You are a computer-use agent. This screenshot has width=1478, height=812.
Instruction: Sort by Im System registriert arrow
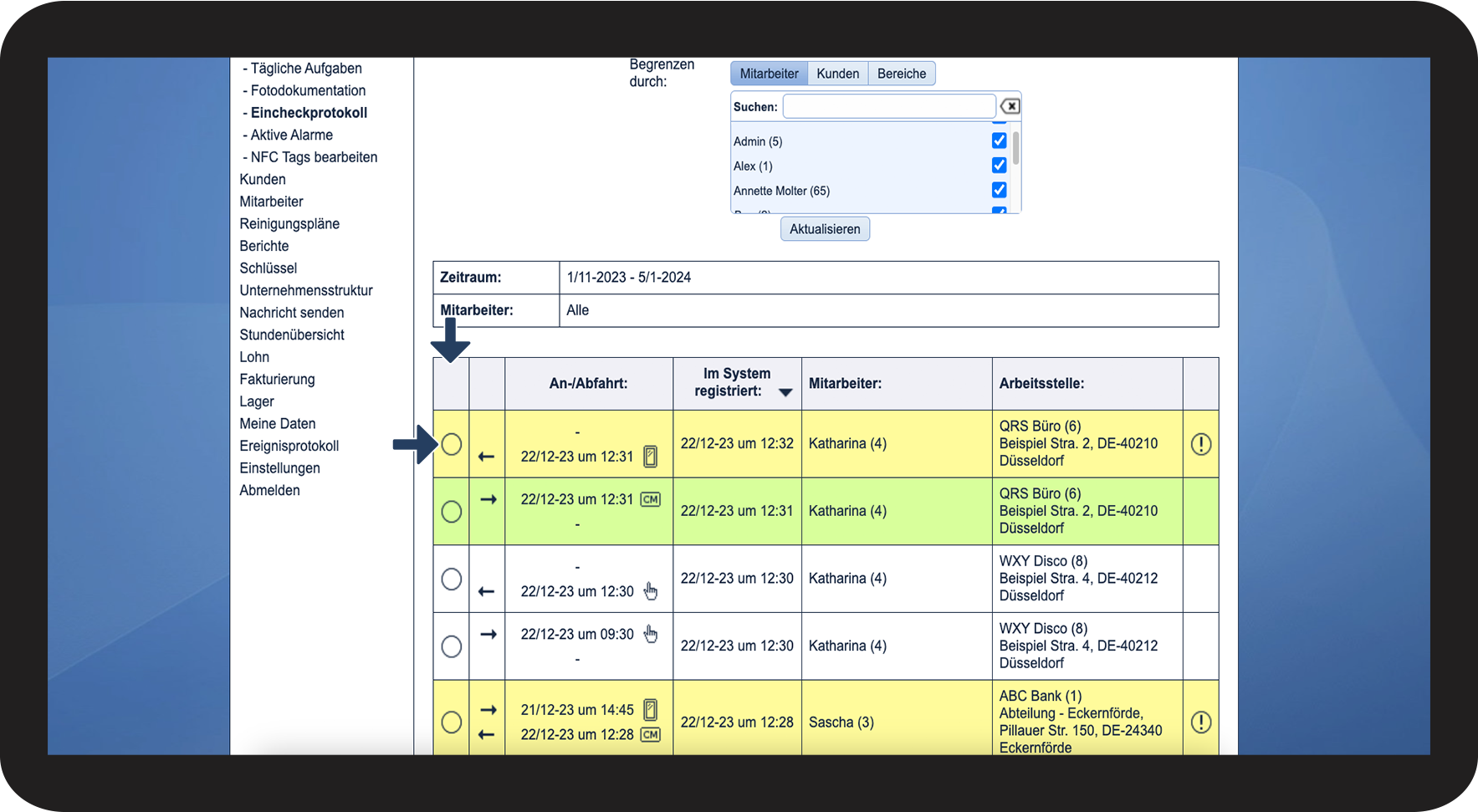(785, 392)
